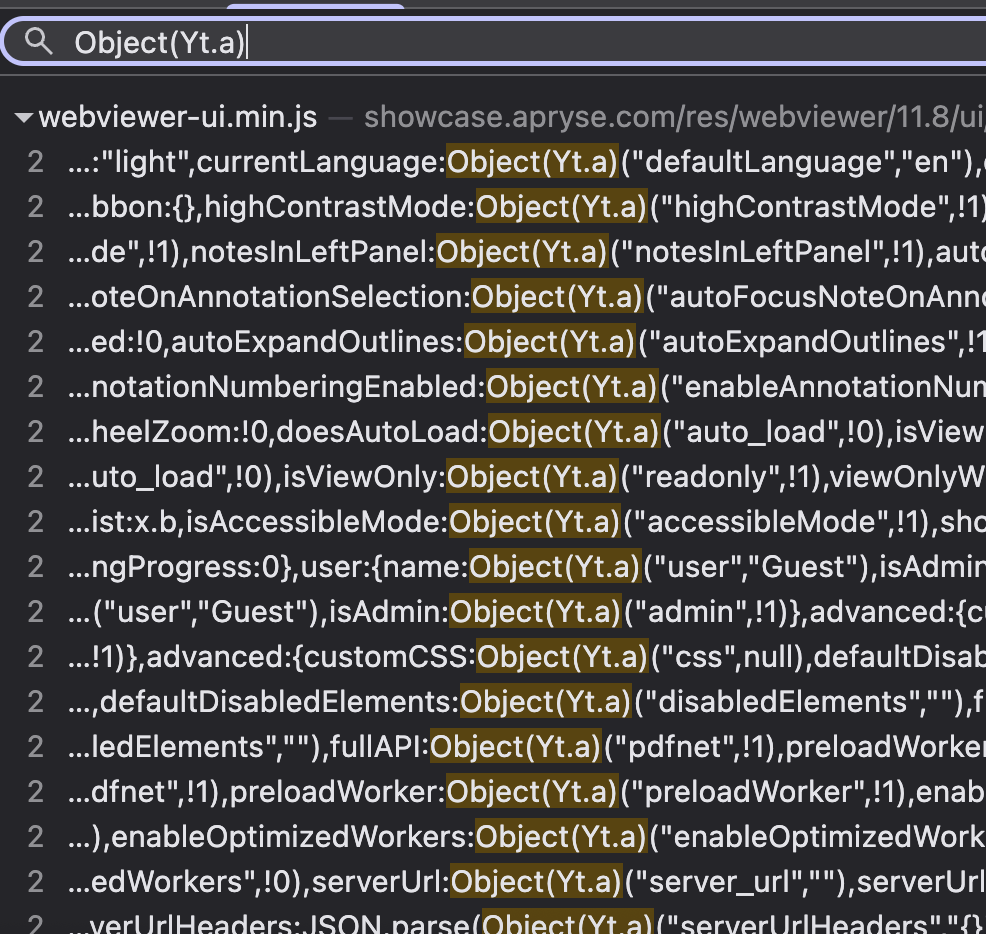Open the isAccessibleMode result line
This screenshot has width=986, height=934.
pyautogui.click(x=500, y=522)
